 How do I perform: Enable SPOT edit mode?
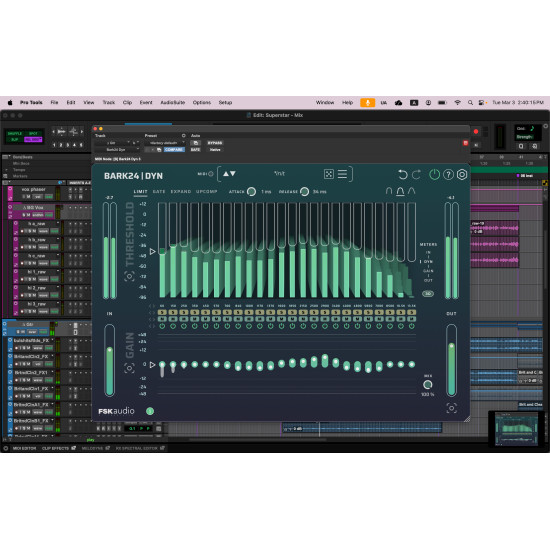33,133
